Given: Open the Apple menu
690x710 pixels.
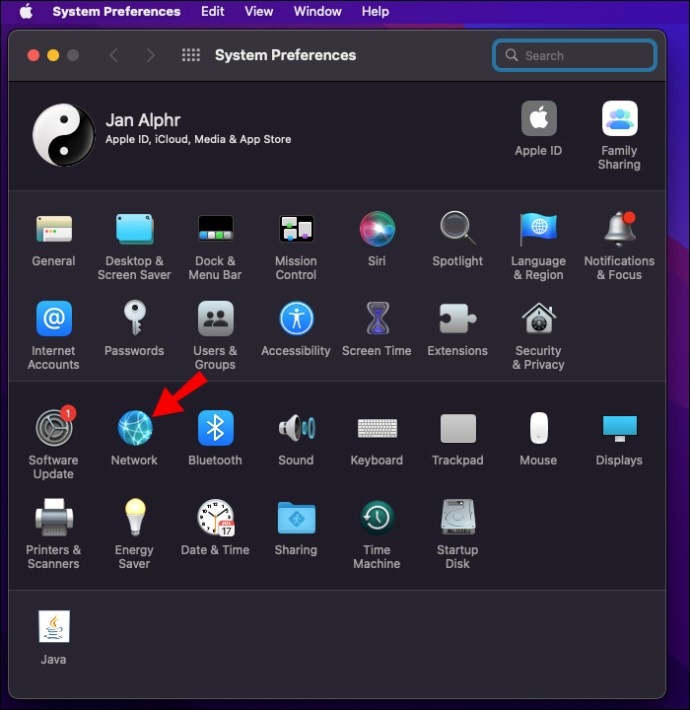Looking at the screenshot, I should 26,11.
